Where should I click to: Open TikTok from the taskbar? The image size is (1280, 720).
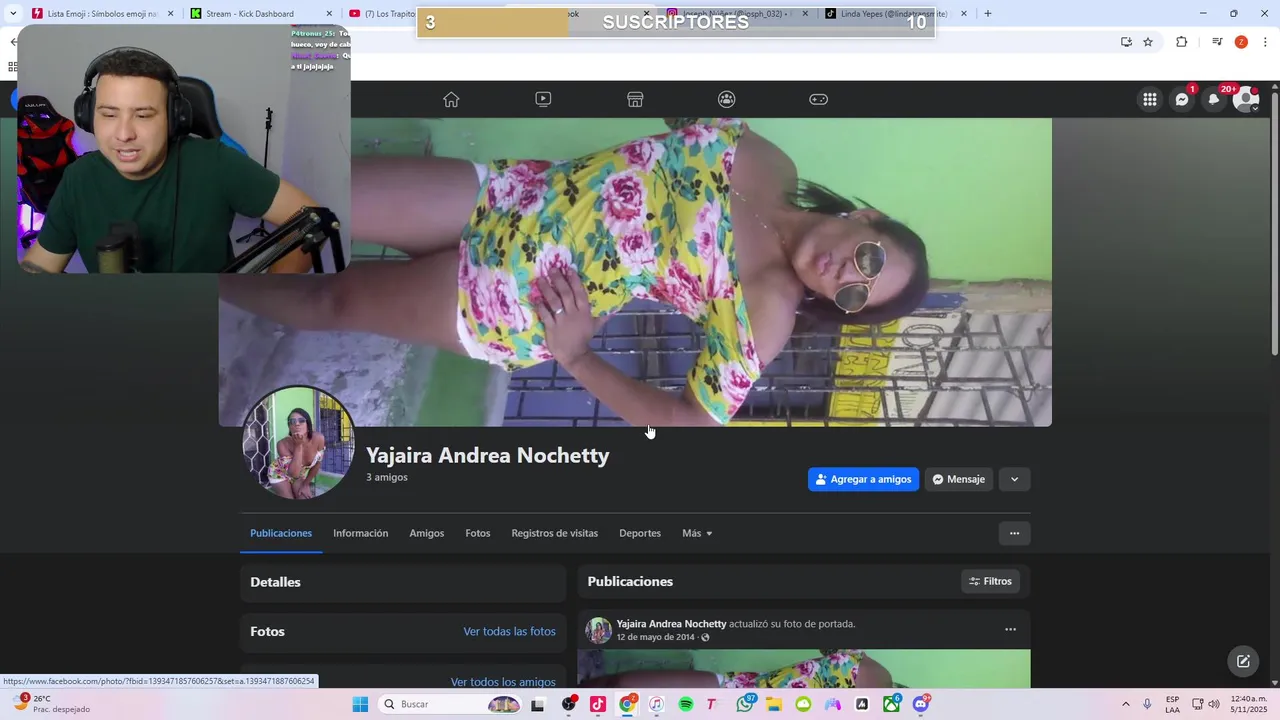click(x=598, y=704)
